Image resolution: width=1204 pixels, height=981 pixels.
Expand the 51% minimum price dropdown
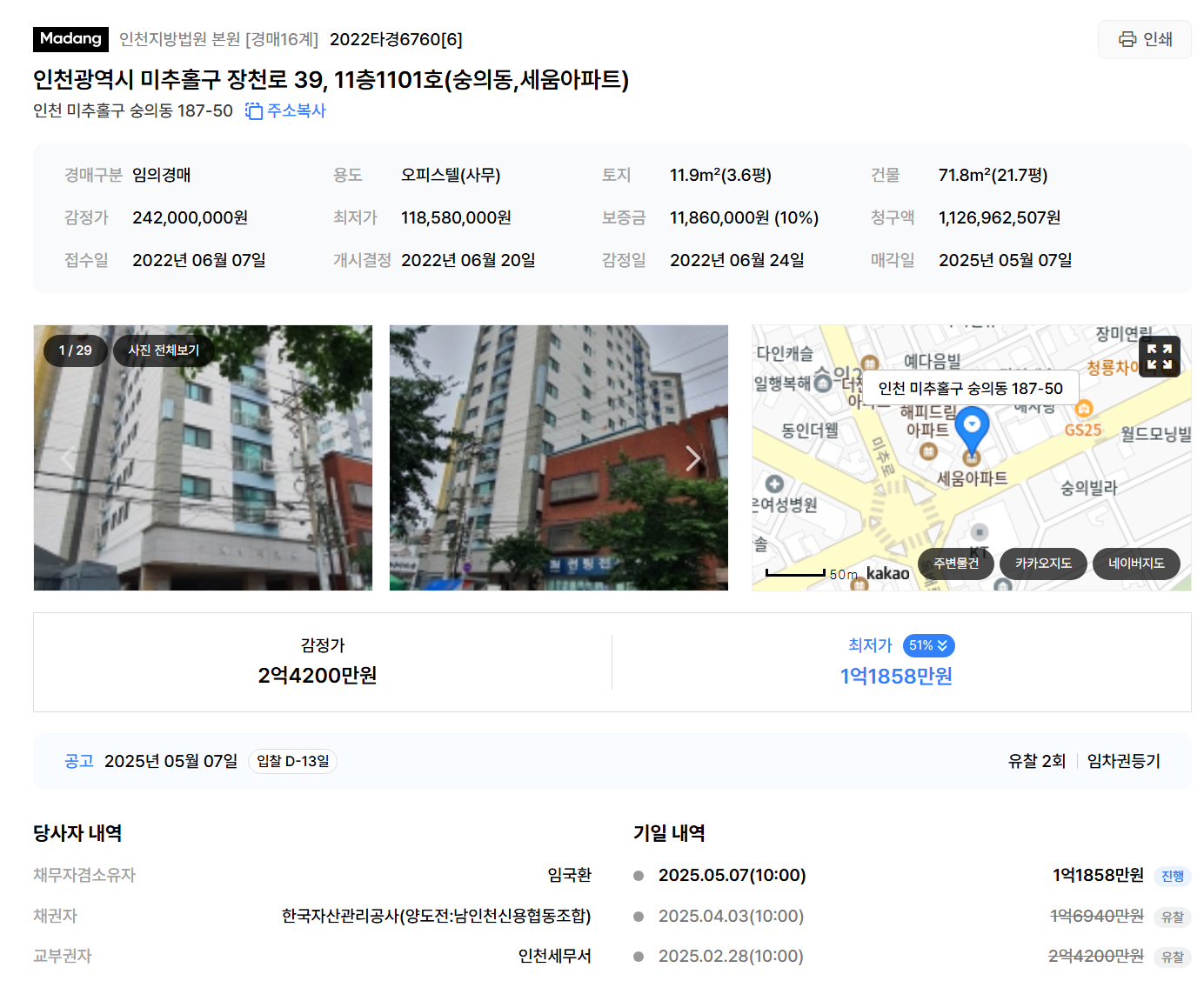(x=929, y=645)
